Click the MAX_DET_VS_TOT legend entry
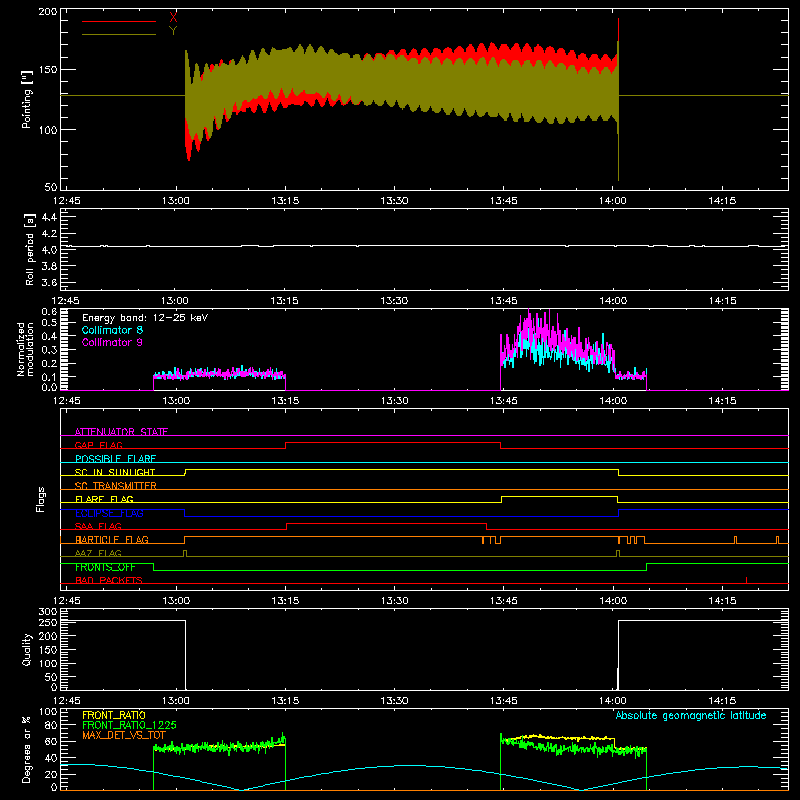Viewport: 800px width, 800px height. (123, 735)
